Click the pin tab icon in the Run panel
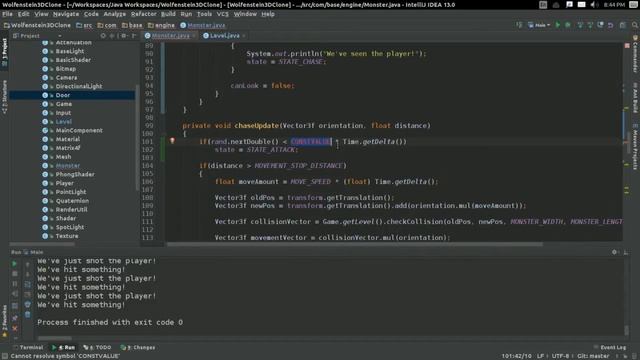The height and width of the screenshot is (360, 640). pyautogui.click(x=15, y=318)
